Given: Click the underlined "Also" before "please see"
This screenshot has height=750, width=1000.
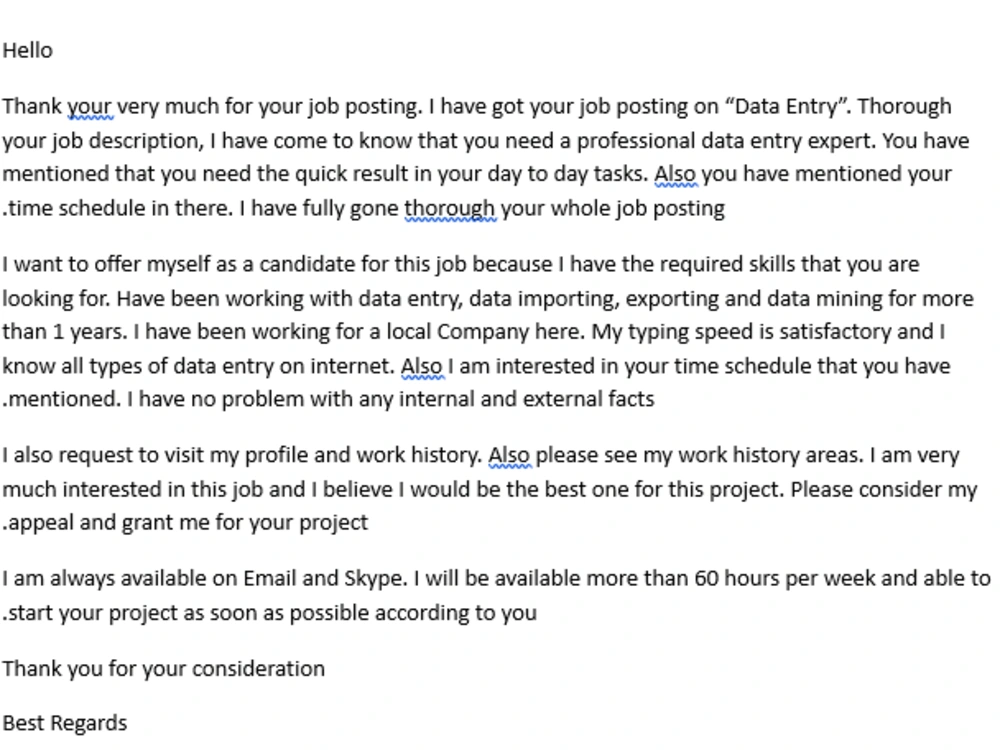Looking at the screenshot, I should pyautogui.click(x=510, y=455).
